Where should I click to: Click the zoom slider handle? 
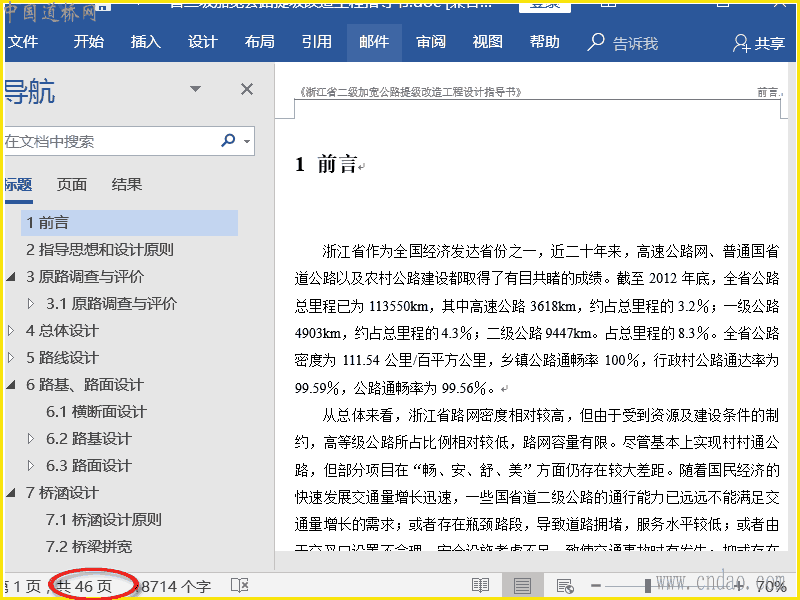coord(647,586)
